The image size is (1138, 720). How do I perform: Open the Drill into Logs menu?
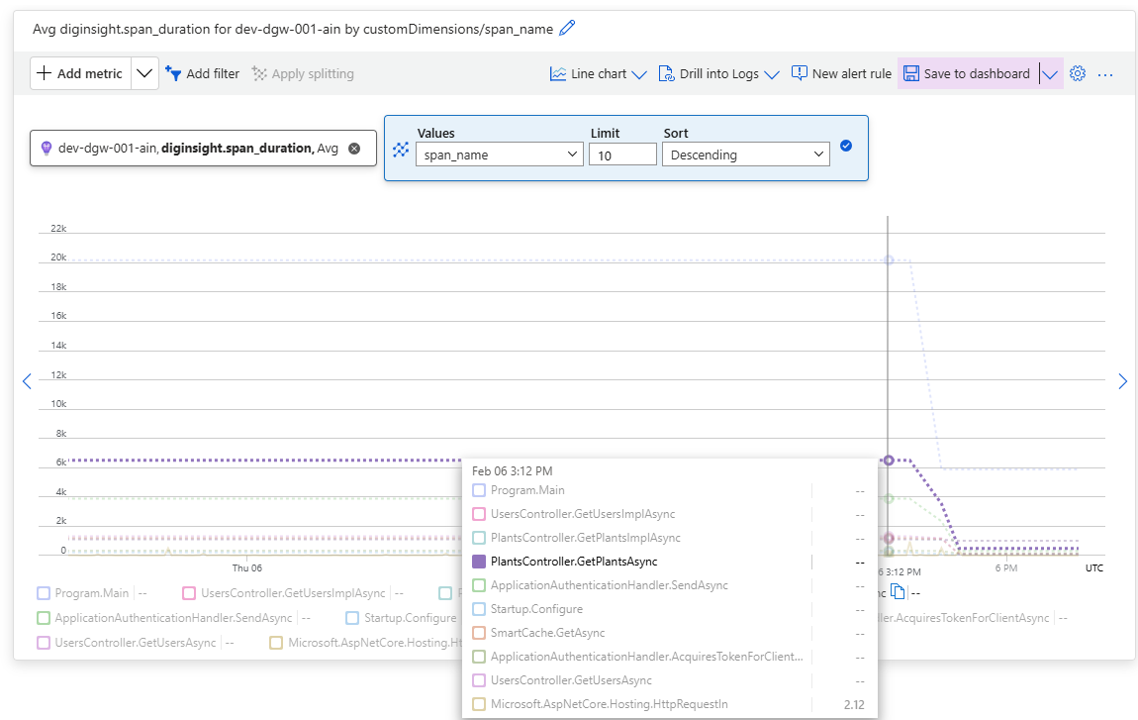[718, 74]
